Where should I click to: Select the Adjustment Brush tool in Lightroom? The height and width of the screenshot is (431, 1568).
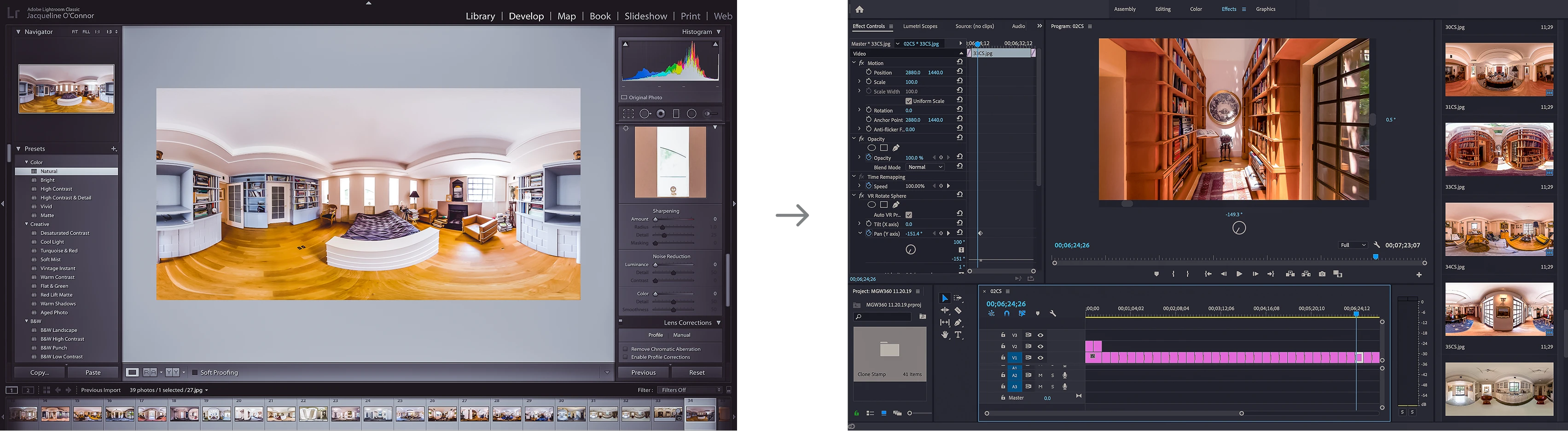(x=711, y=114)
